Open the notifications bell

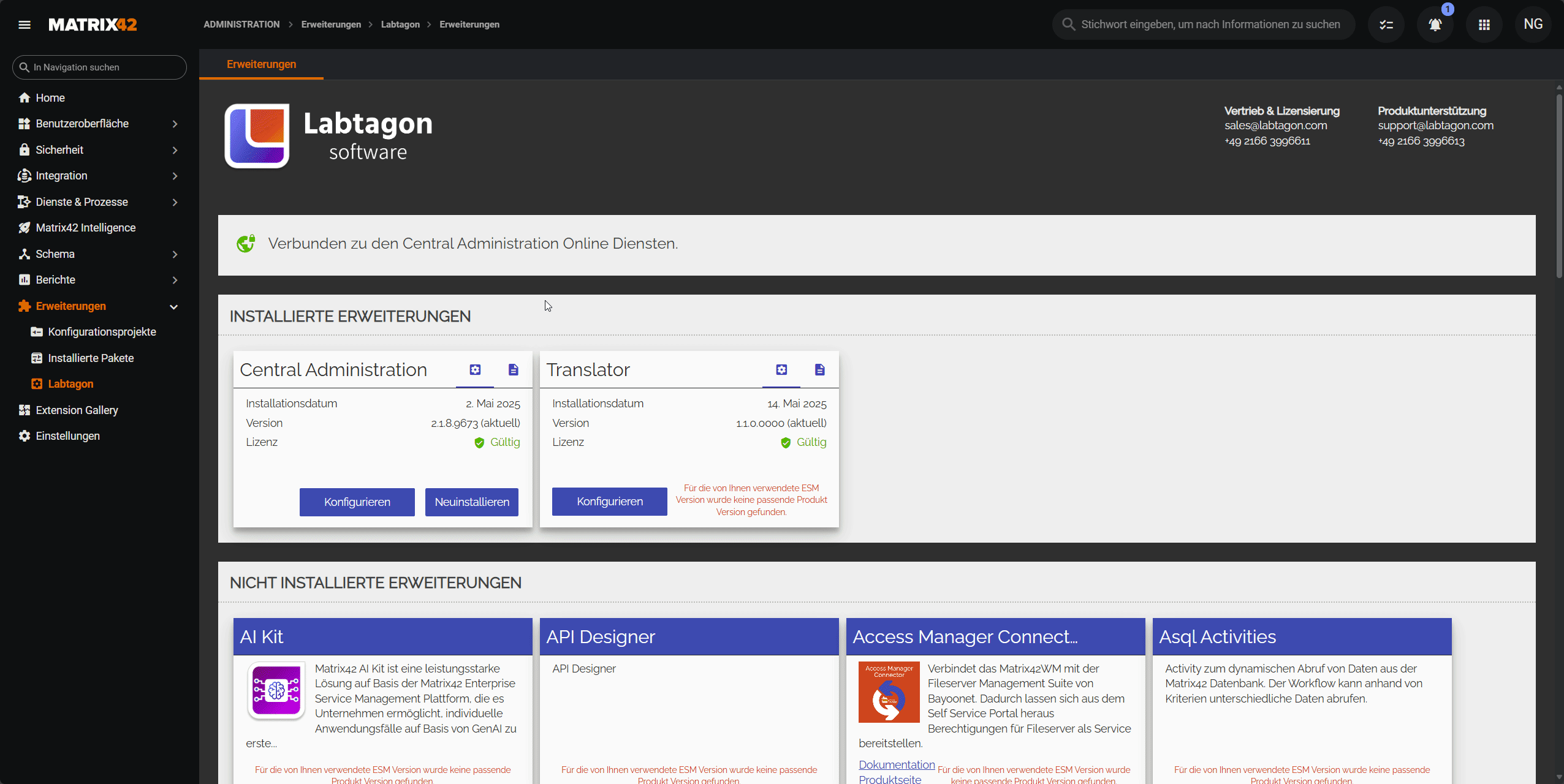pos(1435,24)
